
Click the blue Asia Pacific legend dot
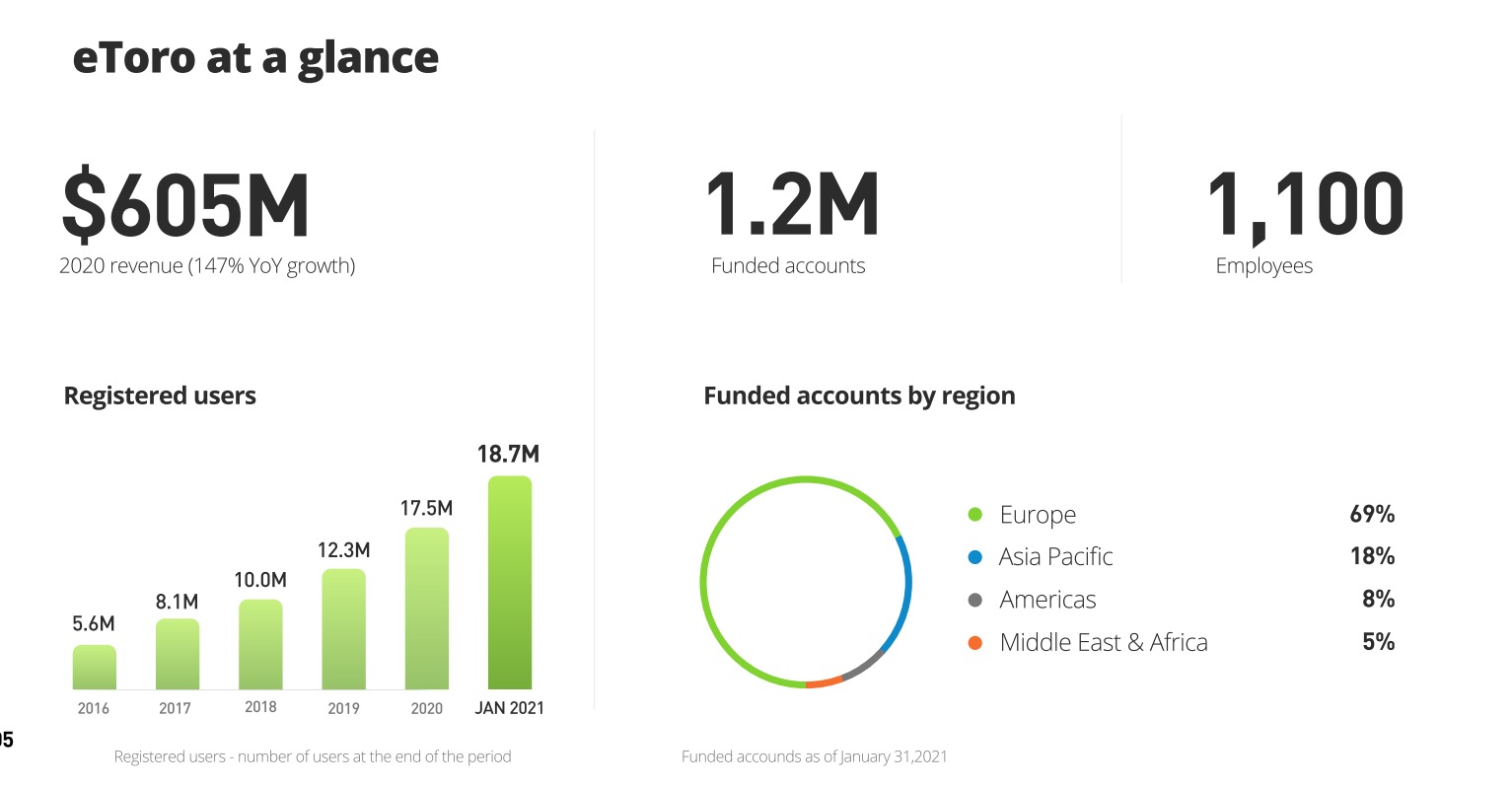click(x=975, y=557)
